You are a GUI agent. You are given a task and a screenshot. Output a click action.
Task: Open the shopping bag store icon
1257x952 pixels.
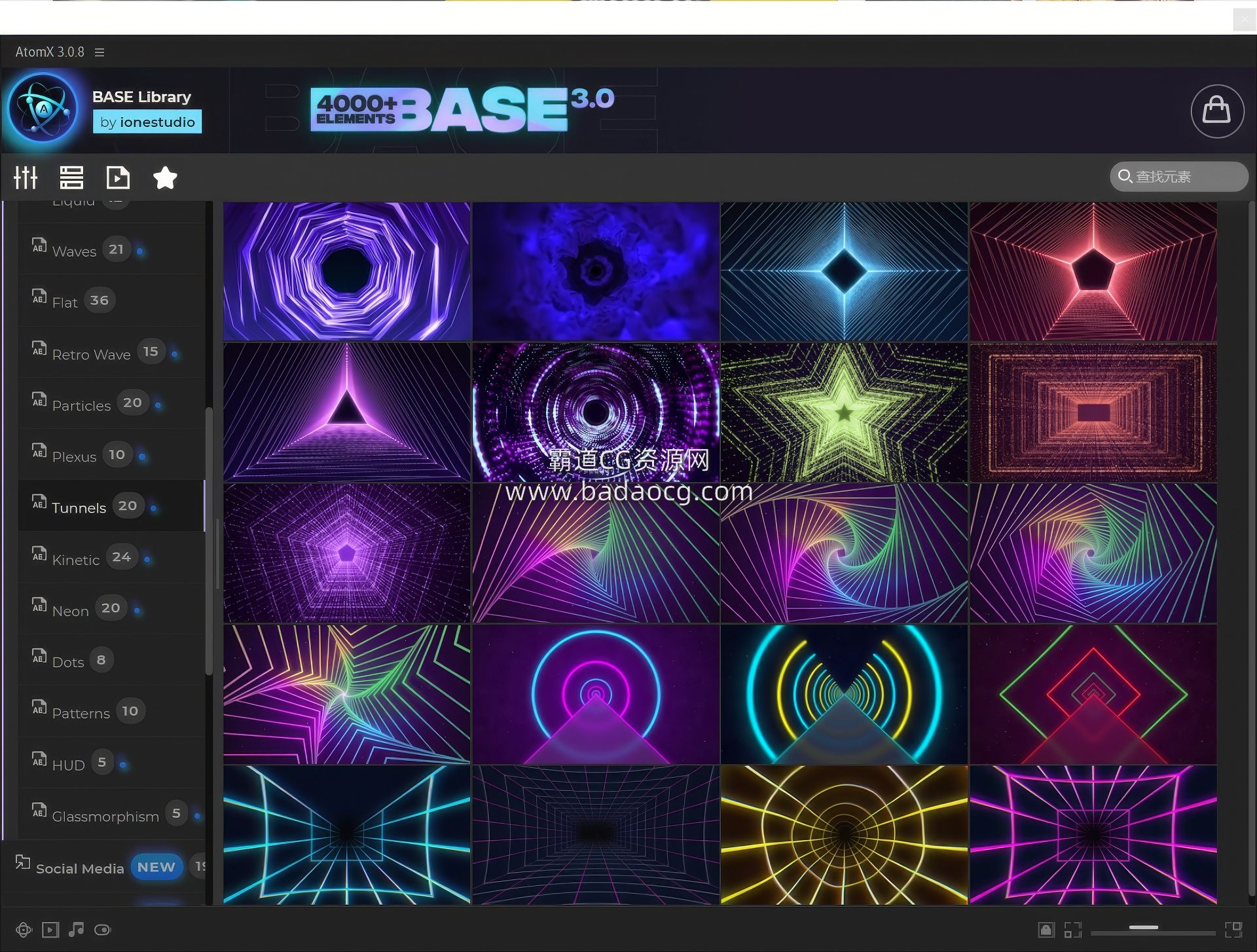pyautogui.click(x=1217, y=111)
